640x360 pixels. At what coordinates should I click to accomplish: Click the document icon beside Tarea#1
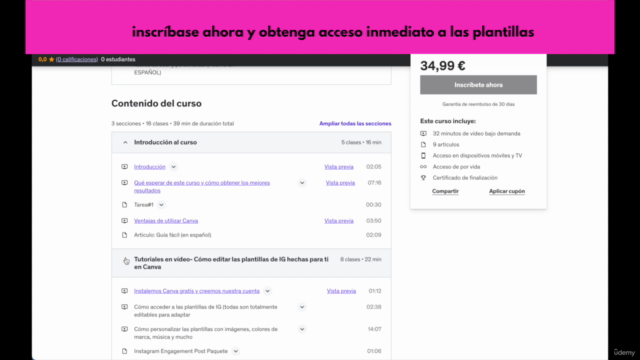pos(124,204)
